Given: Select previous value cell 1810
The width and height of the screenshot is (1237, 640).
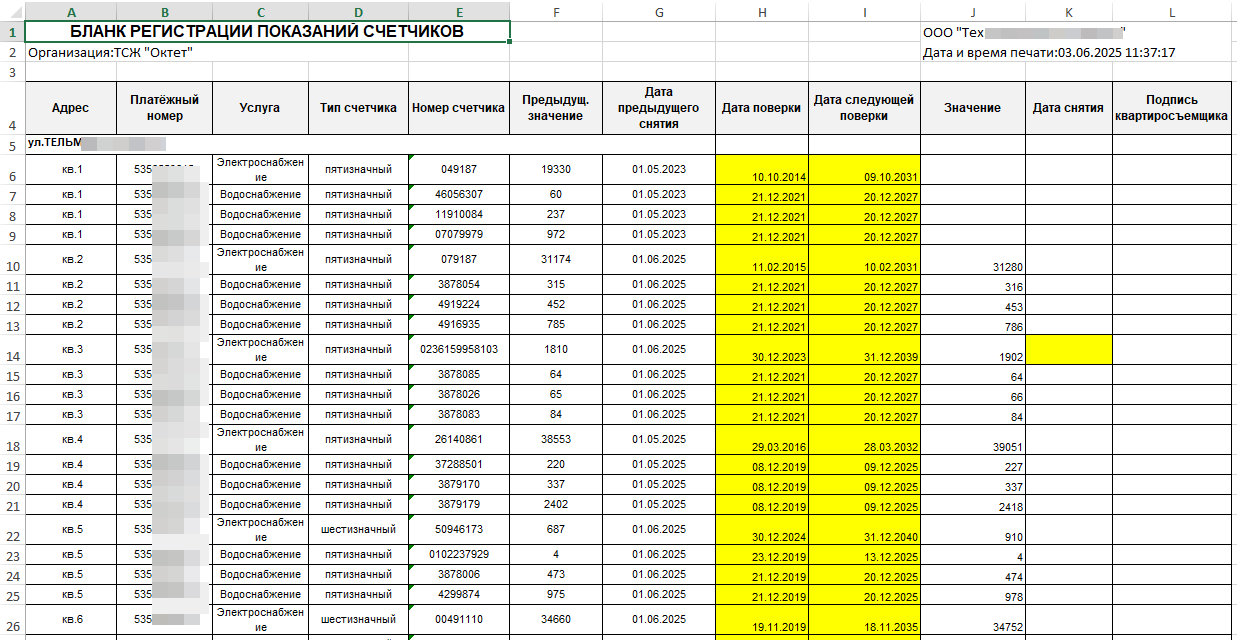Looking at the screenshot, I should pos(556,350).
